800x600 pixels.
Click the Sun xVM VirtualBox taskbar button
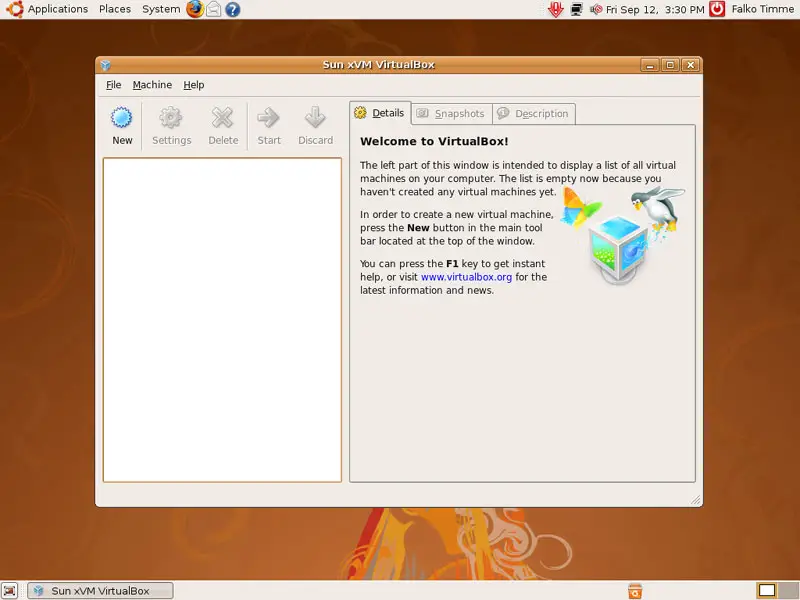pos(100,590)
